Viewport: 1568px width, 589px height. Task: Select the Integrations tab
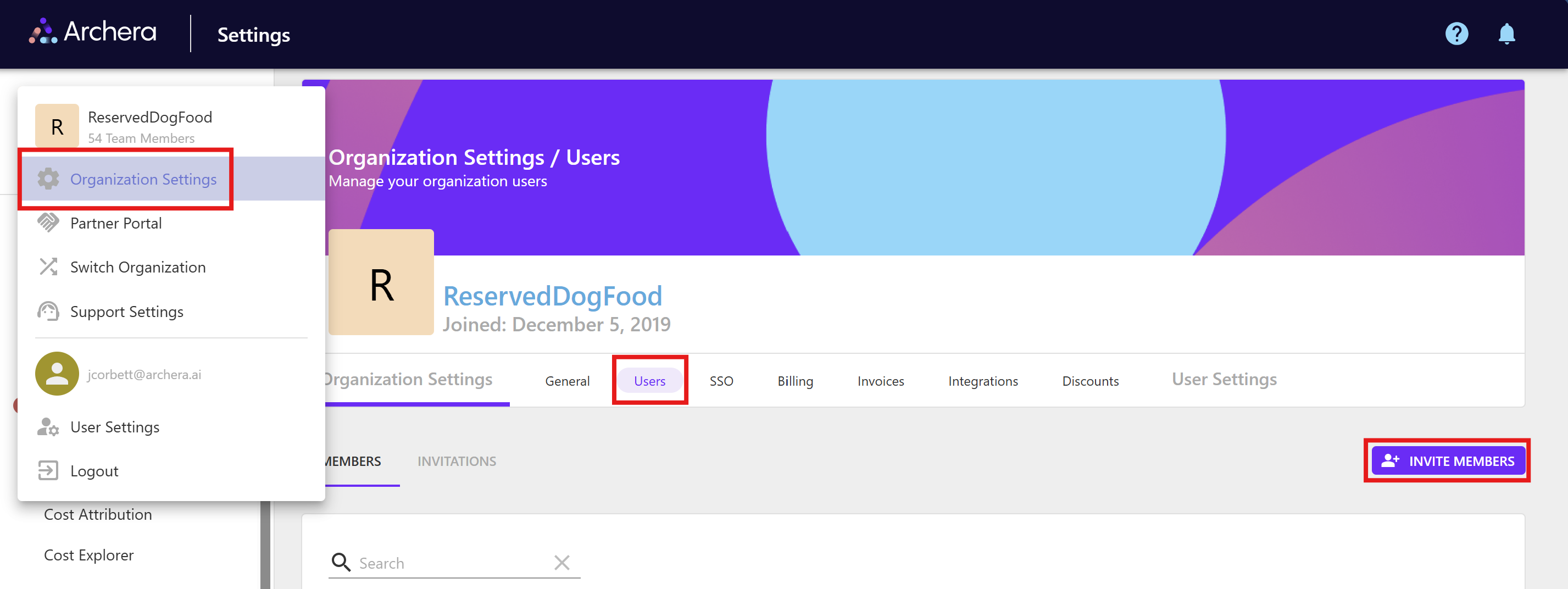[982, 381]
